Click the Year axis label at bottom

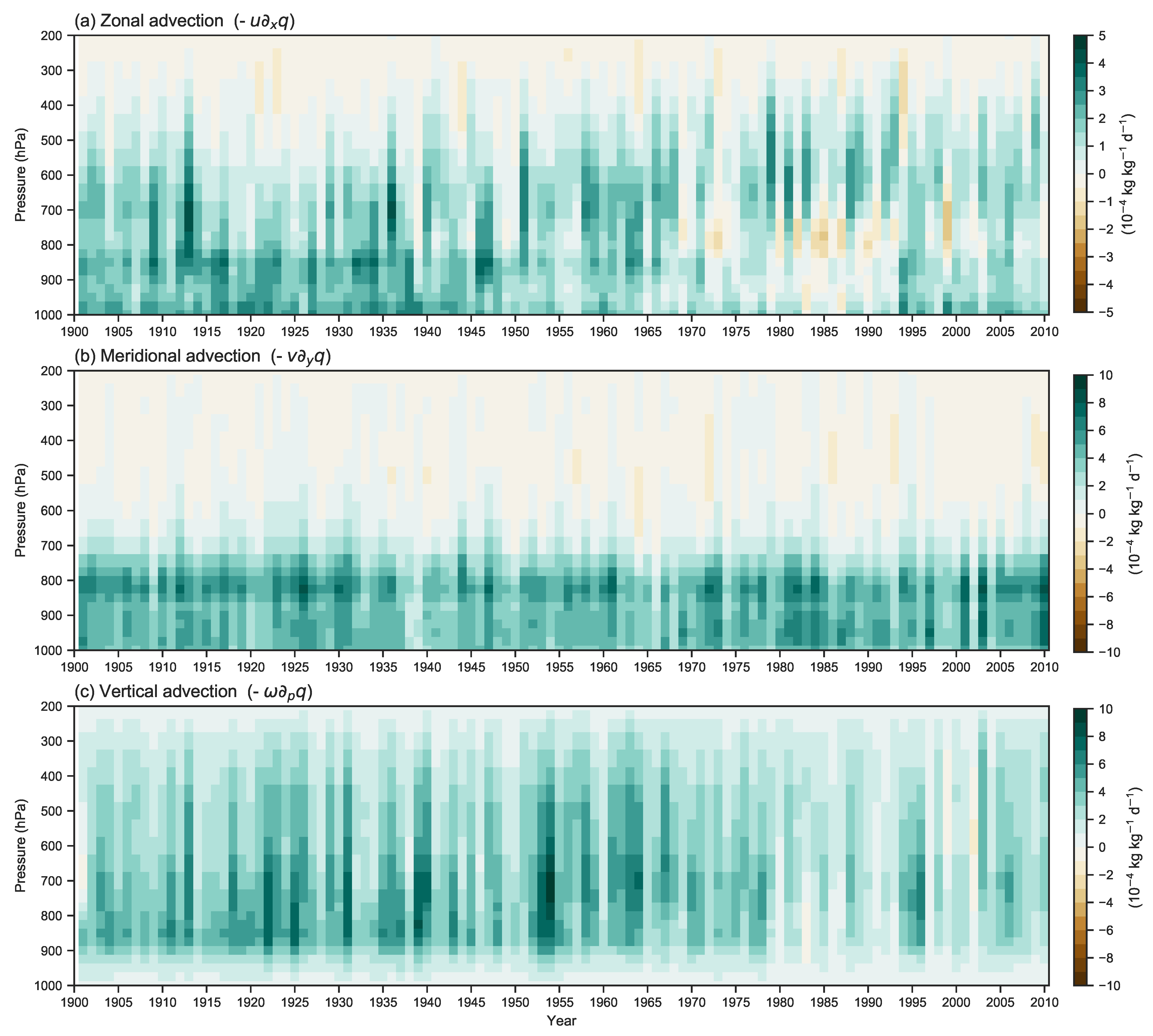[561, 1021]
